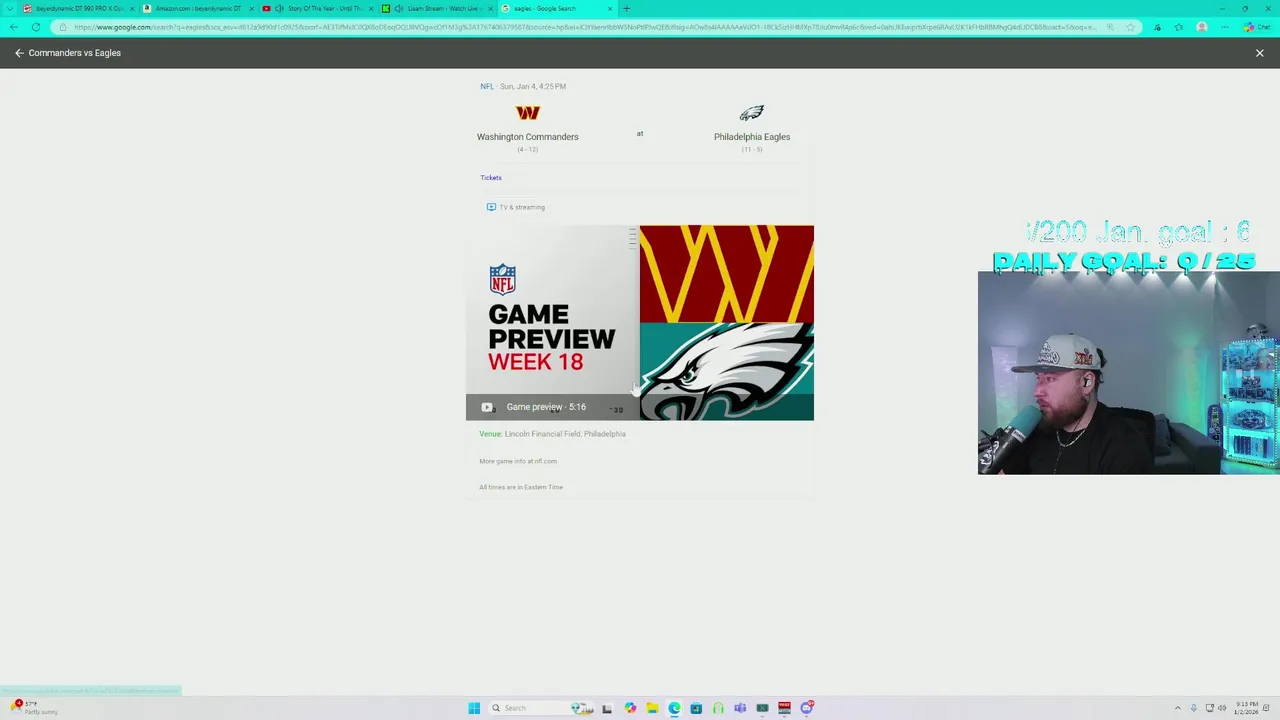Click the Philadelphia Eagles team logo

[x=752, y=113]
